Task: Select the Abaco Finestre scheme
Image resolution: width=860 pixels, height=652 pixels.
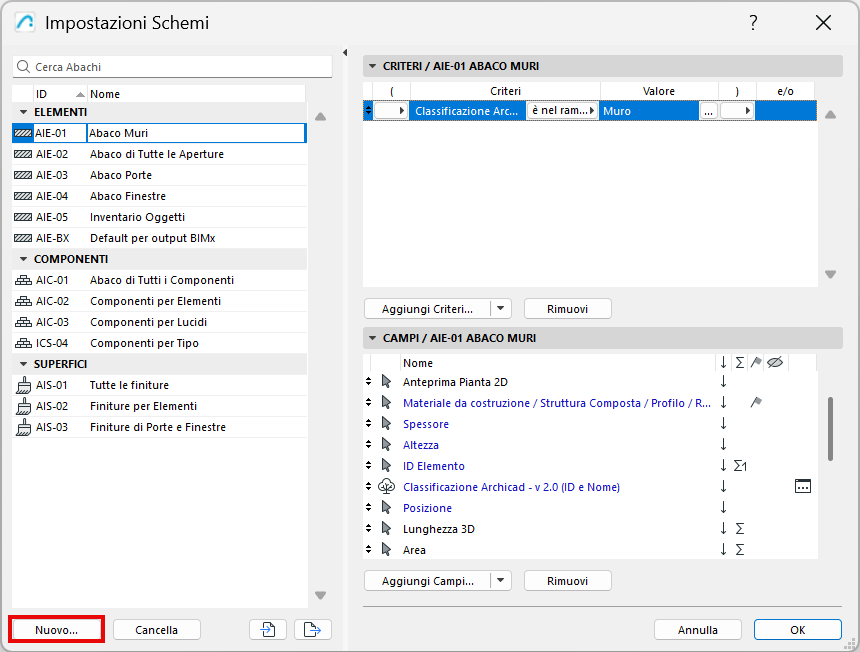Action: [128, 196]
